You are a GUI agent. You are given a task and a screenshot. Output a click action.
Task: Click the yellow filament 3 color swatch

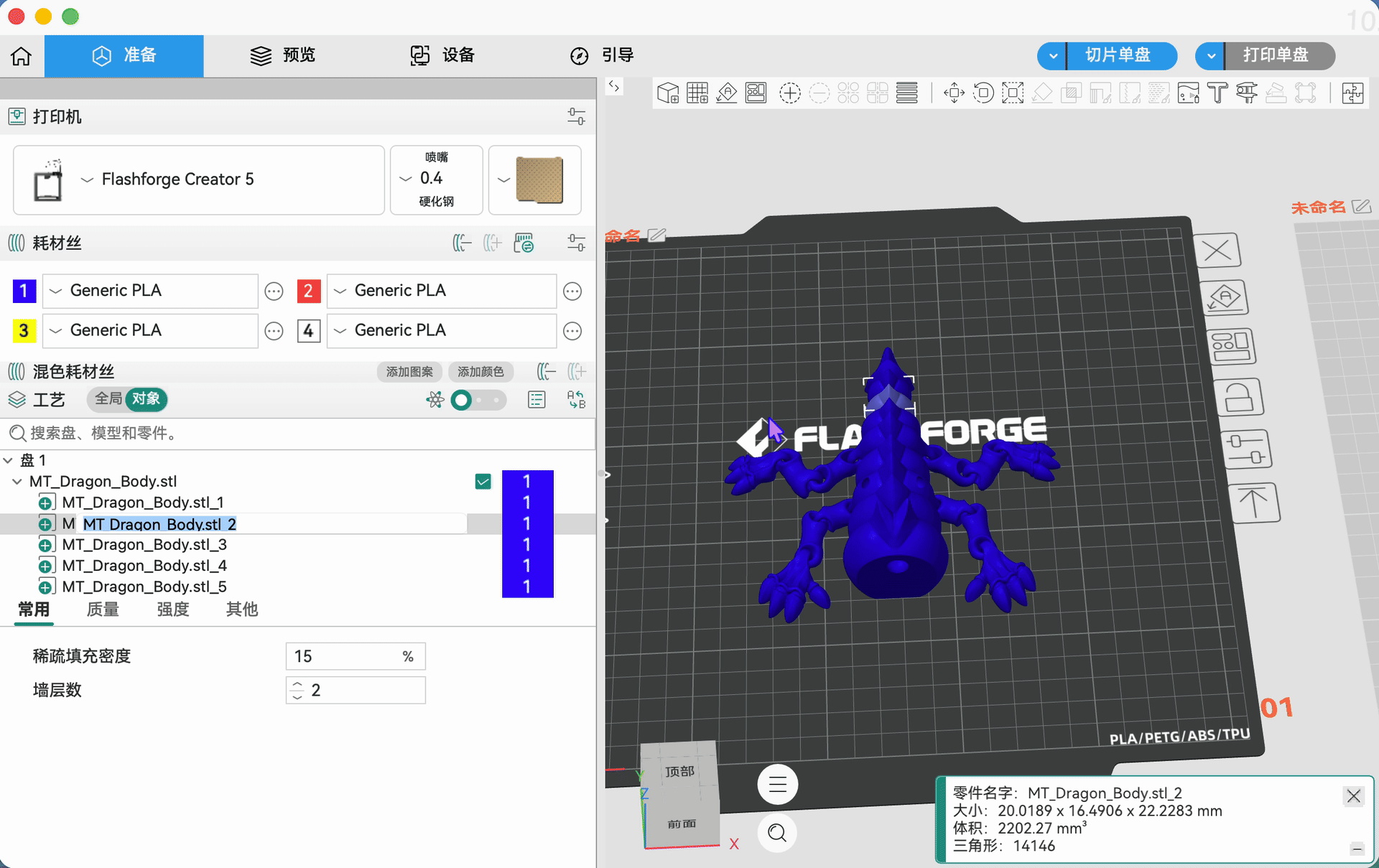(x=24, y=330)
